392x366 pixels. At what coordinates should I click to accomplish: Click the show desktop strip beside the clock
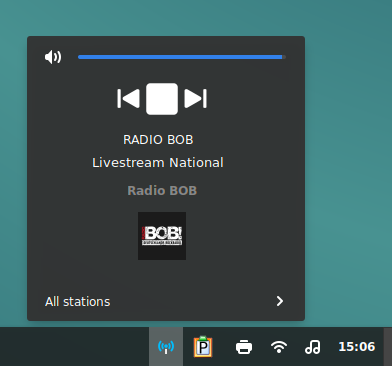(388, 347)
